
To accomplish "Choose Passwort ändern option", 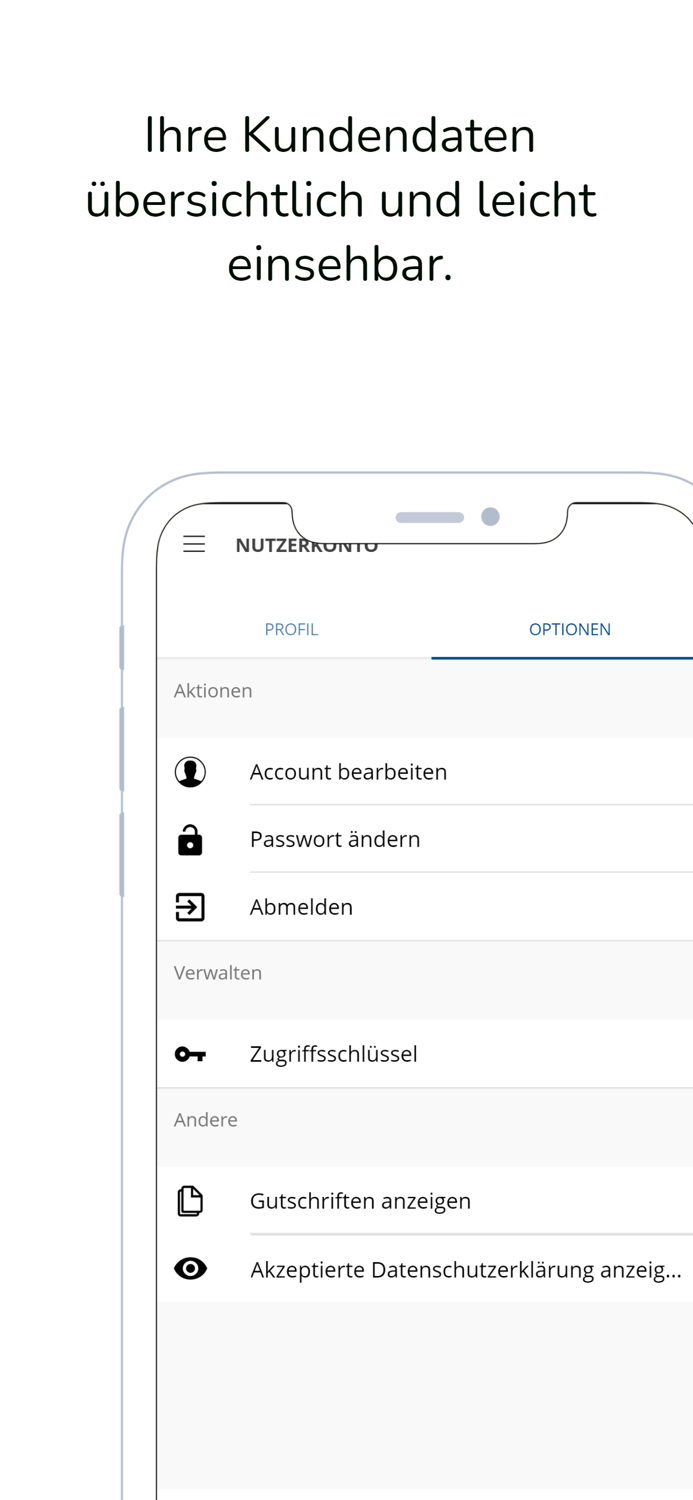I will coord(335,840).
